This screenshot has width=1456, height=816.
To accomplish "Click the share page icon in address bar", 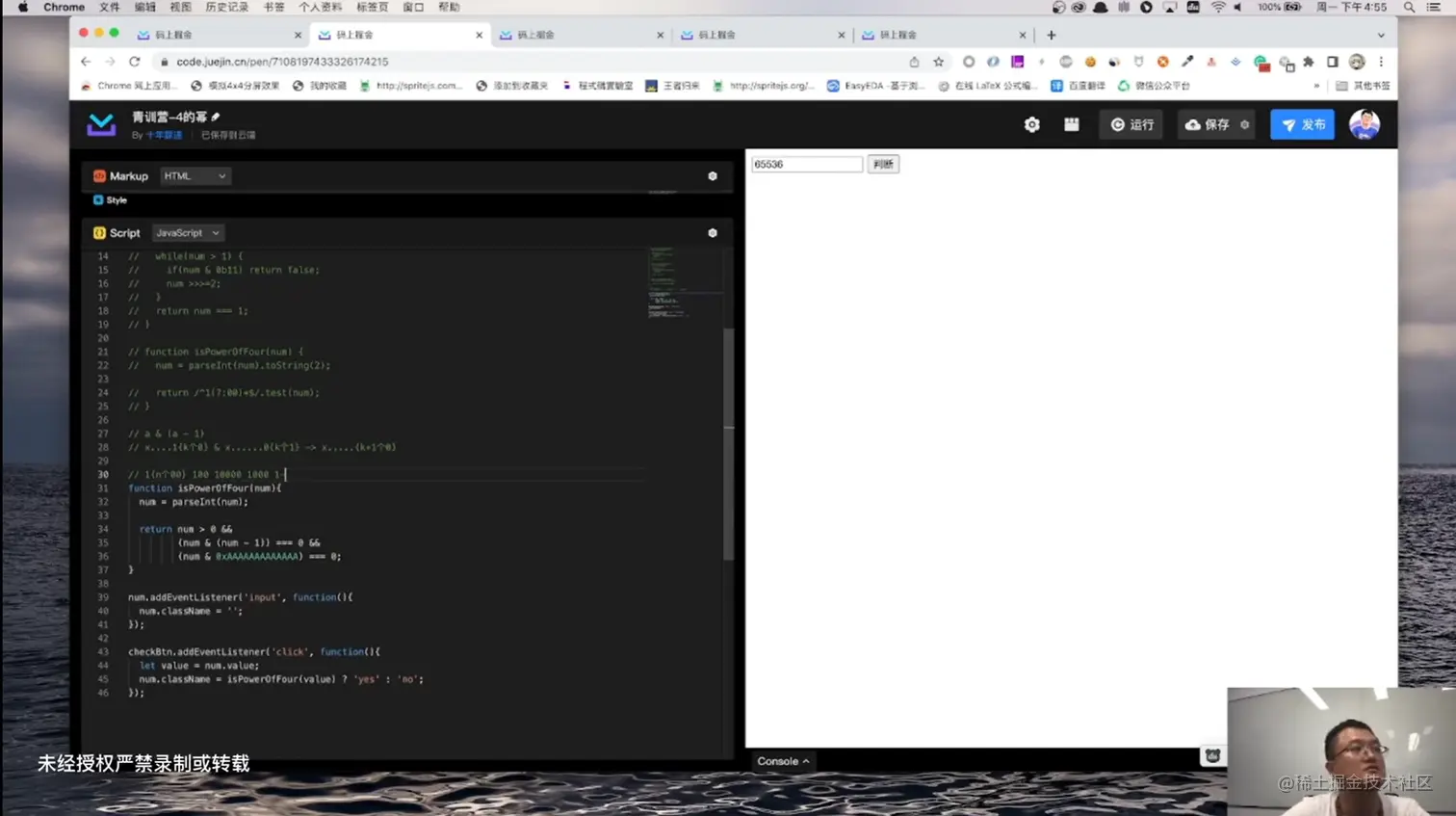I will tap(914, 62).
